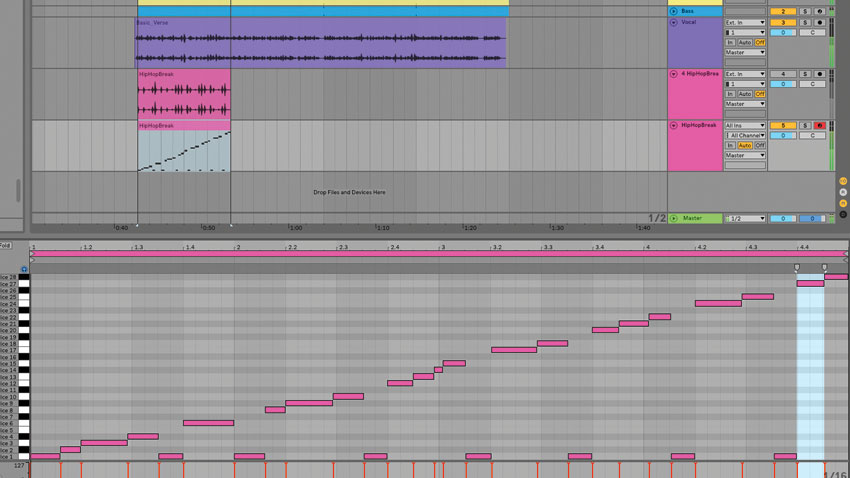Click the Slice 14 piano key

point(24,370)
